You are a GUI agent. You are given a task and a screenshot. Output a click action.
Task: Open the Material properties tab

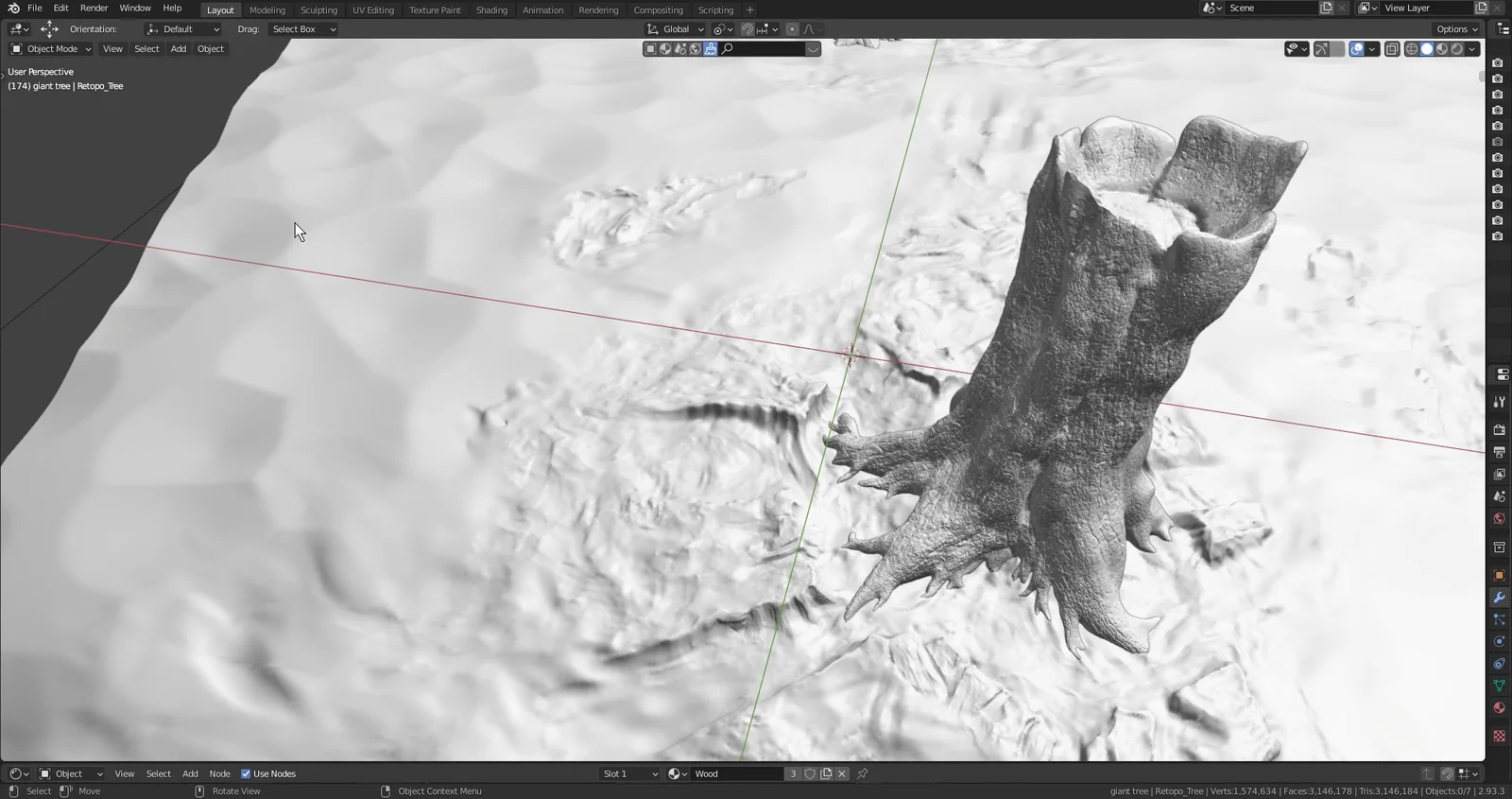pyautogui.click(x=1499, y=707)
